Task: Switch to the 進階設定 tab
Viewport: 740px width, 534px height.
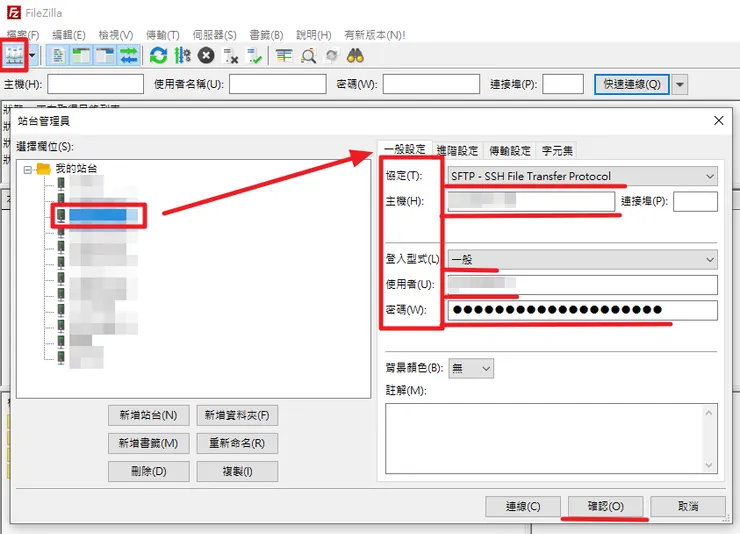Action: 457,150
